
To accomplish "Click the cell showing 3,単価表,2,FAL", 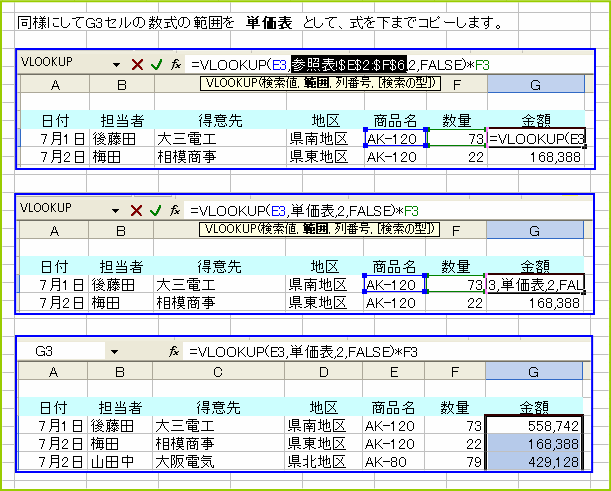I will (x=535, y=284).
